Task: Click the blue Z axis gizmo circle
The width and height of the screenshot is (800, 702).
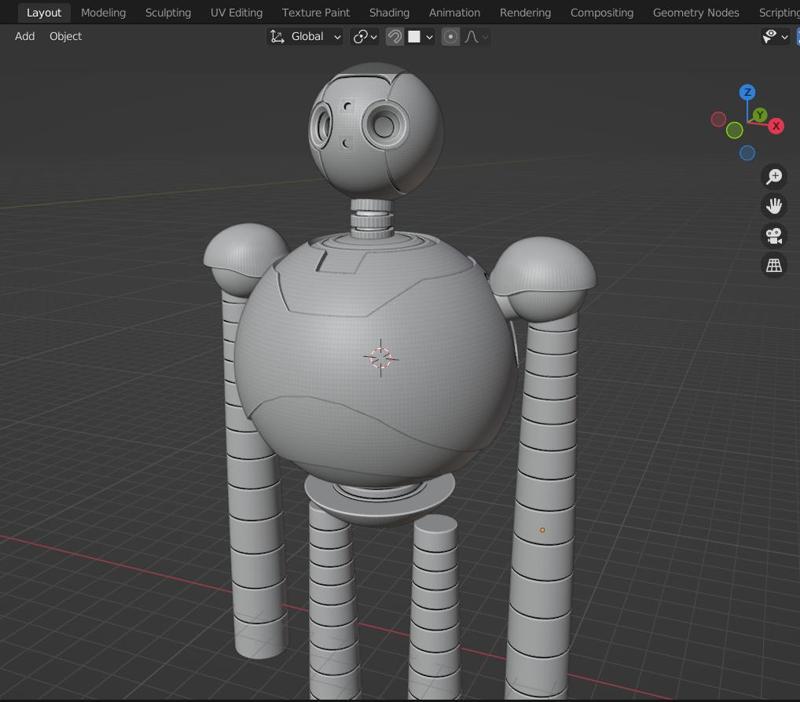Action: [747, 93]
